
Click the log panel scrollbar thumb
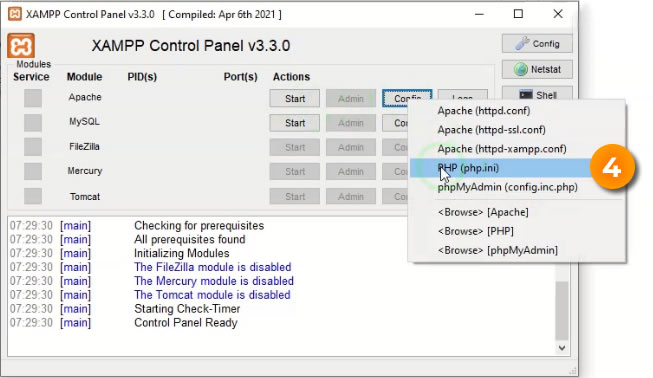pyautogui.click(x=562, y=311)
